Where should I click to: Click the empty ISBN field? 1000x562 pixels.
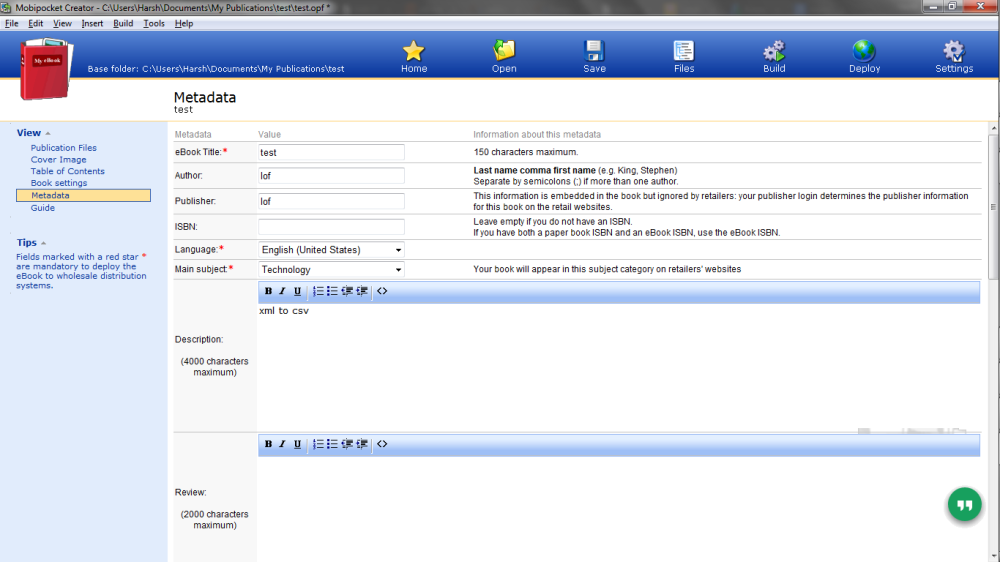click(331, 226)
